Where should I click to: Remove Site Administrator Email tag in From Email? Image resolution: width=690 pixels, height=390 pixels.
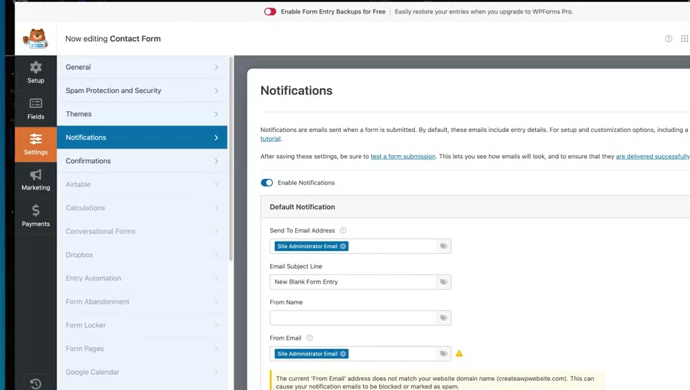pos(343,353)
